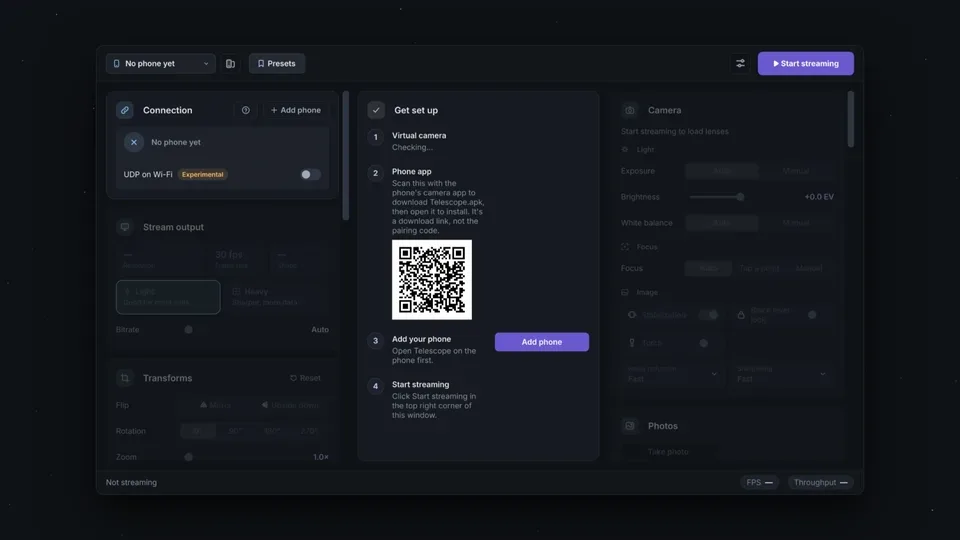This screenshot has height=540, width=960.
Task: Set Focus mode to Auto
Action: click(708, 268)
